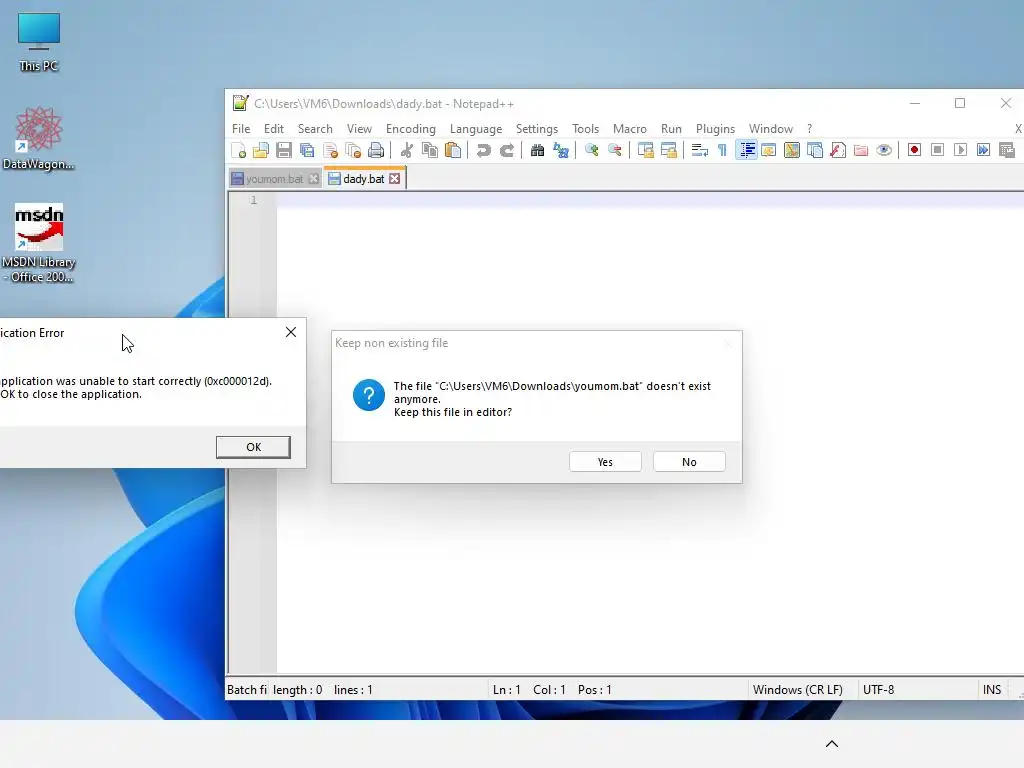Click No in Keep non existing file dialog
The image size is (1024, 768).
coord(689,462)
